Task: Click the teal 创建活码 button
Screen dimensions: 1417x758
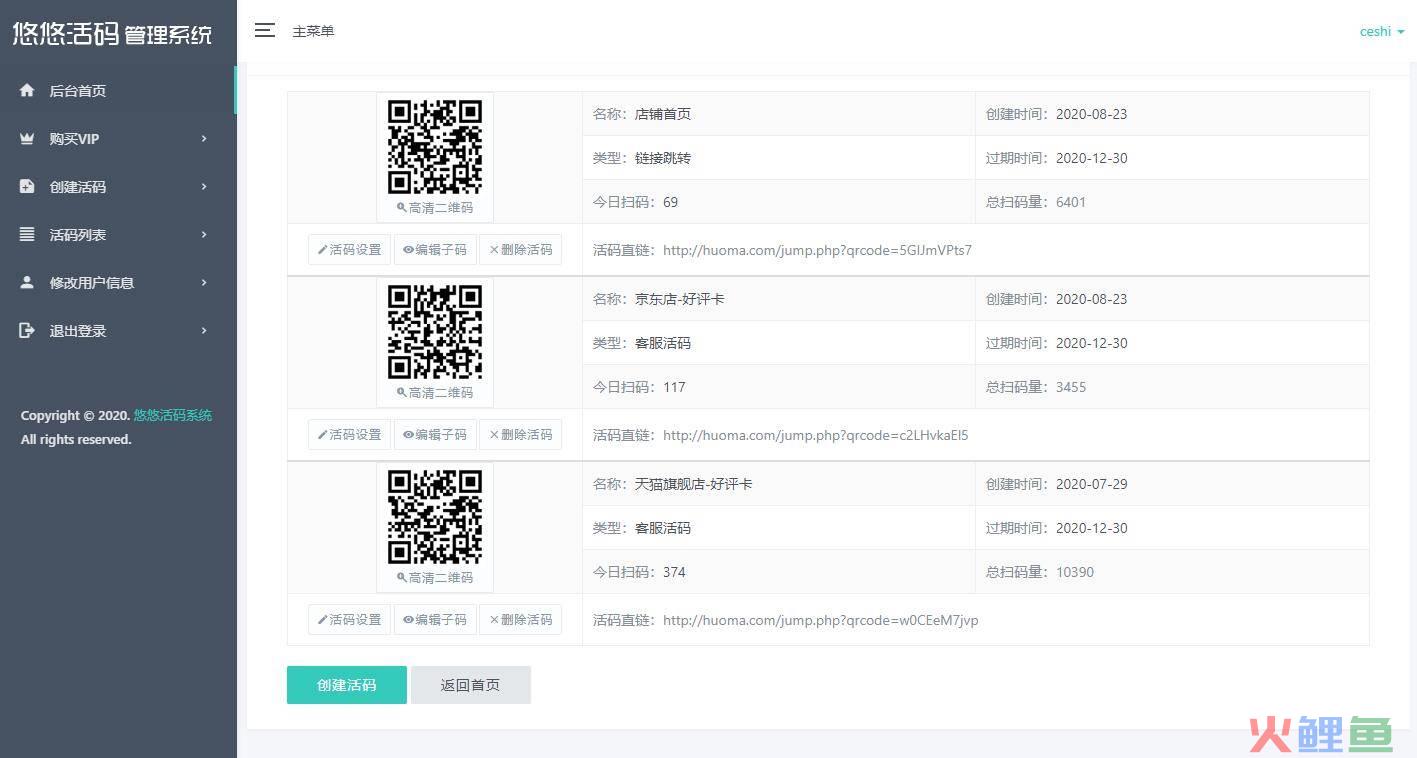Action: 347,685
